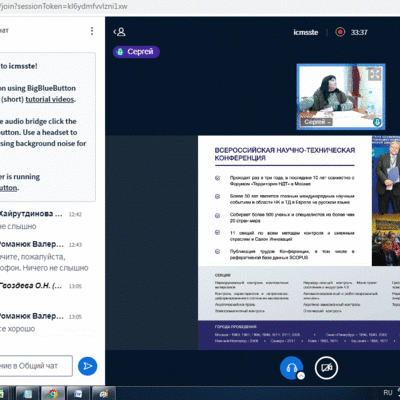This screenshot has height=400, width=400.
Task: Share webcam using the camera button
Action: [326, 368]
